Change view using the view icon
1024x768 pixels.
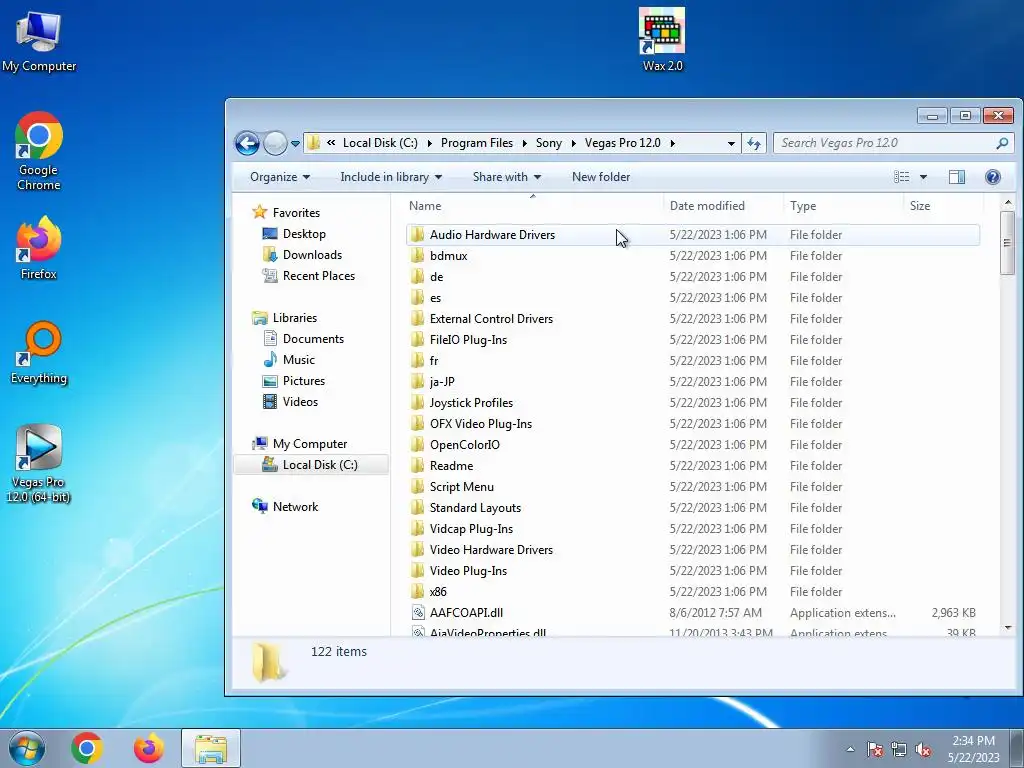tap(902, 177)
